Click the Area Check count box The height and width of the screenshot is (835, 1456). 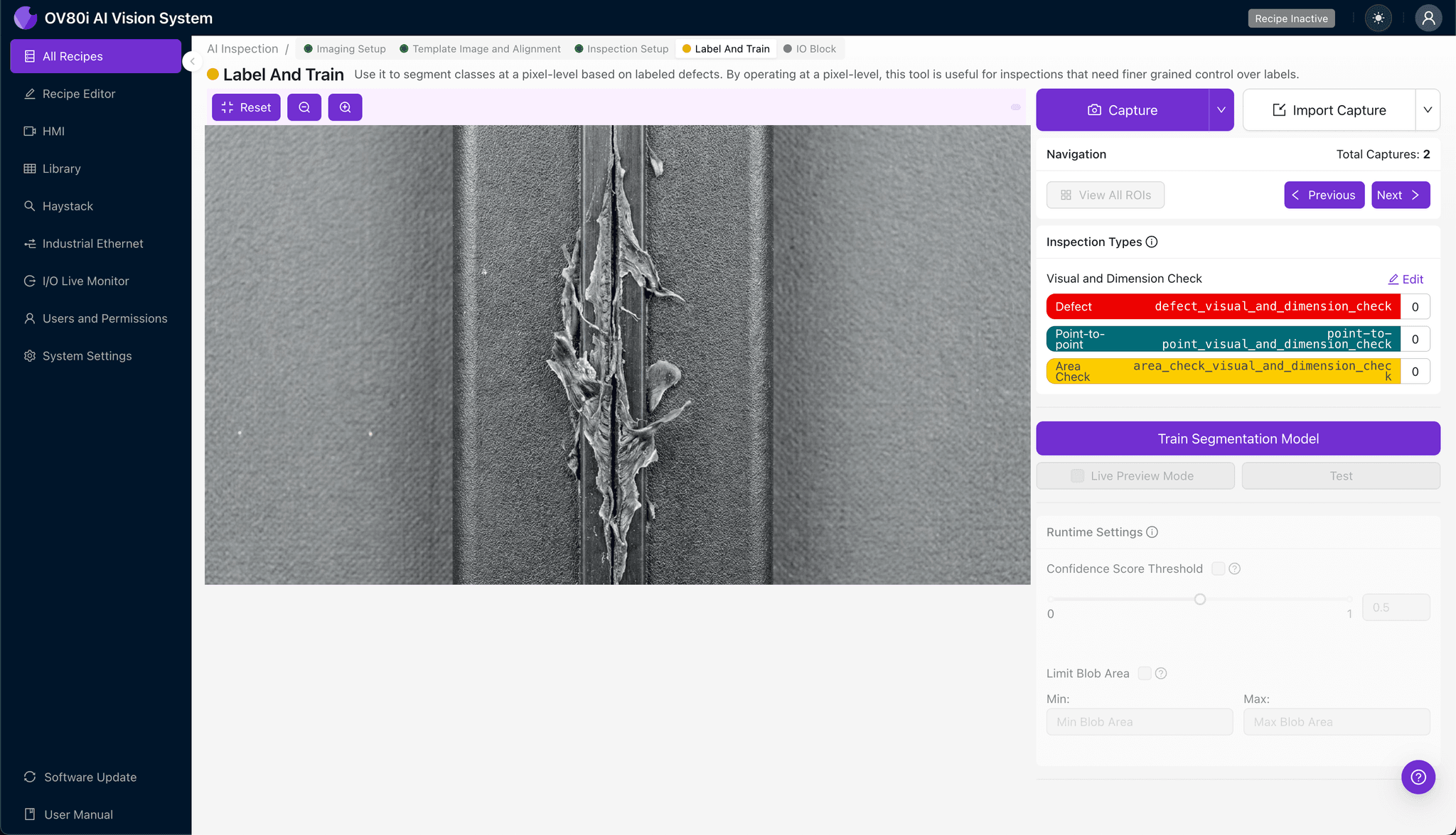(1415, 371)
